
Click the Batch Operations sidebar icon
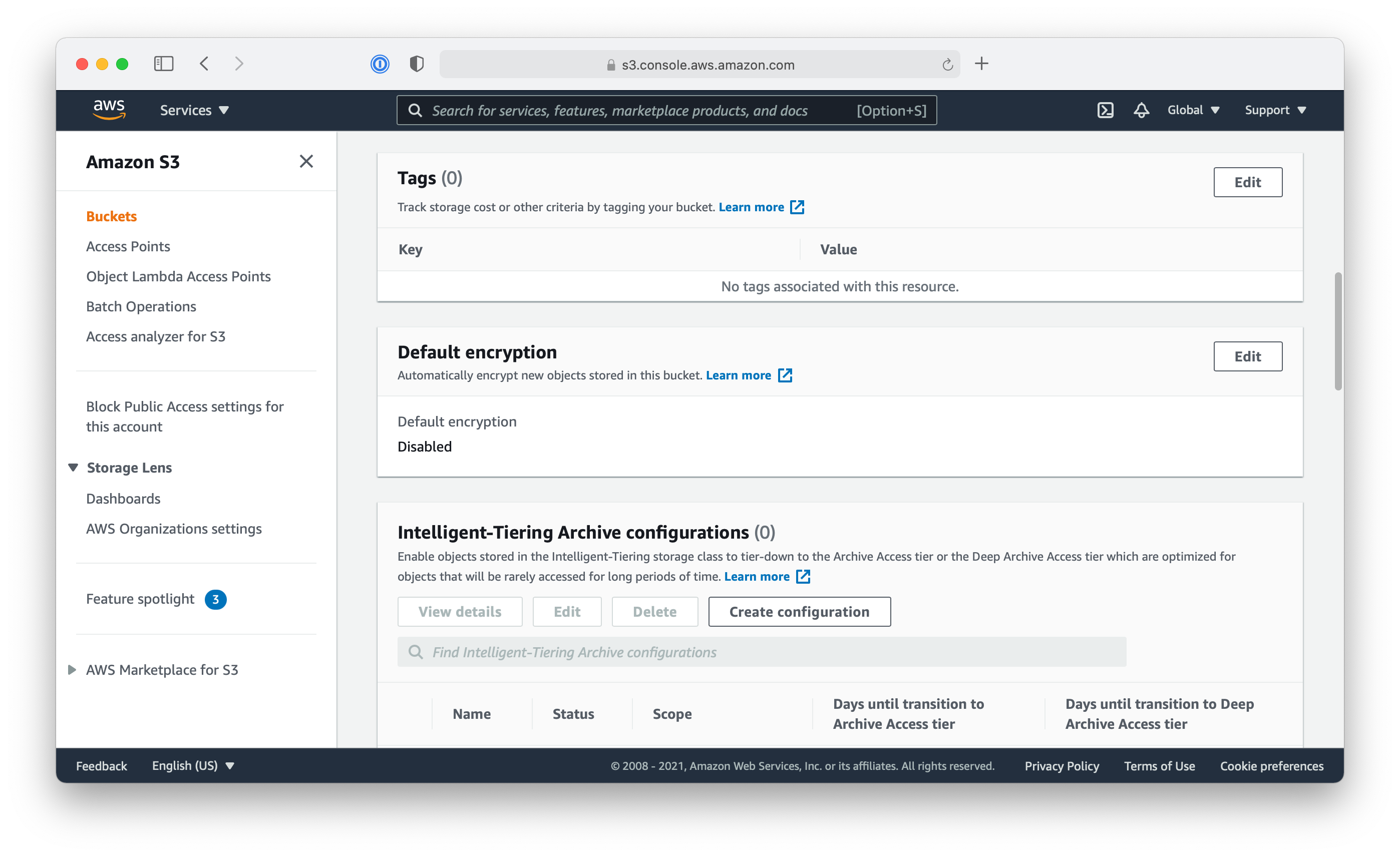pyautogui.click(x=140, y=306)
